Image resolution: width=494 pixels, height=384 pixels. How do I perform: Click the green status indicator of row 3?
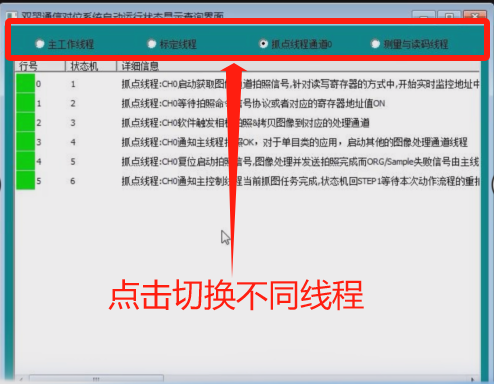[x=25, y=142]
